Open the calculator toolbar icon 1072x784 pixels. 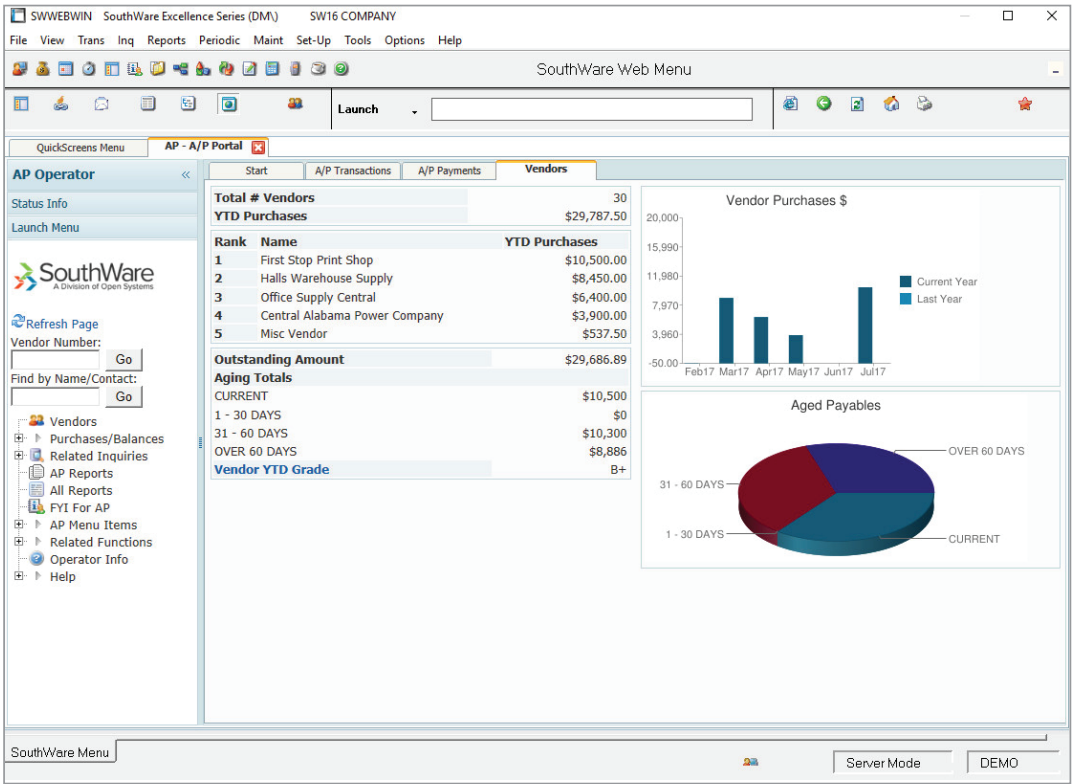click(272, 69)
